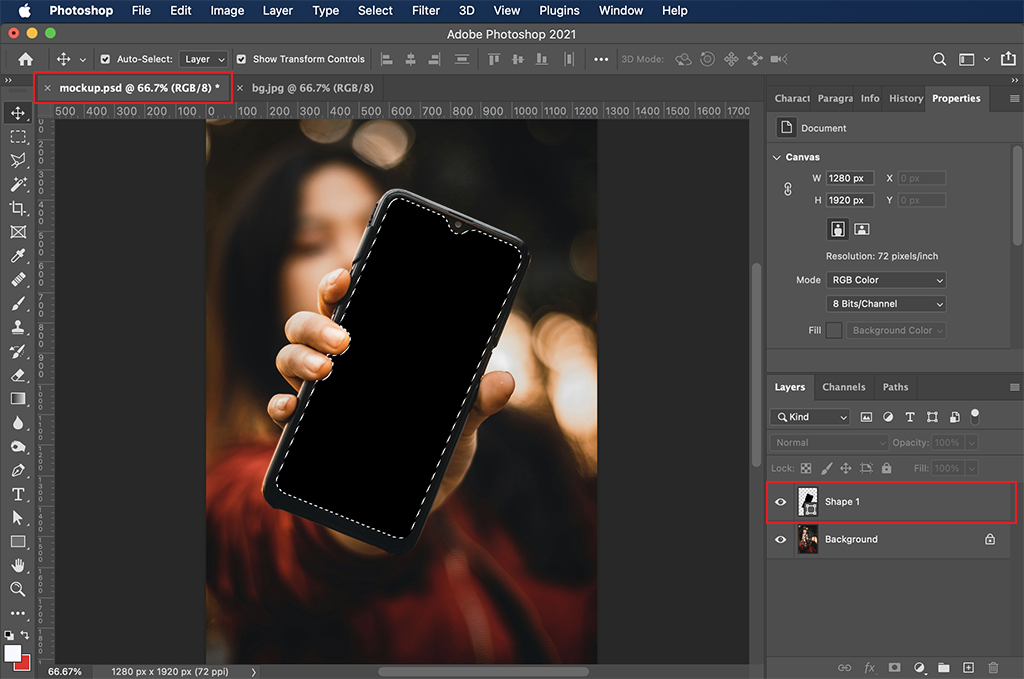Viewport: 1024px width, 679px height.
Task: Select the Zoom tool in toolbar
Action: (18, 589)
